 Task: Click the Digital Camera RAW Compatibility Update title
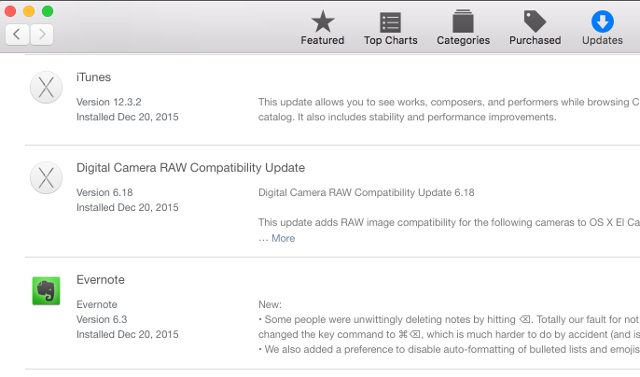coord(191,168)
